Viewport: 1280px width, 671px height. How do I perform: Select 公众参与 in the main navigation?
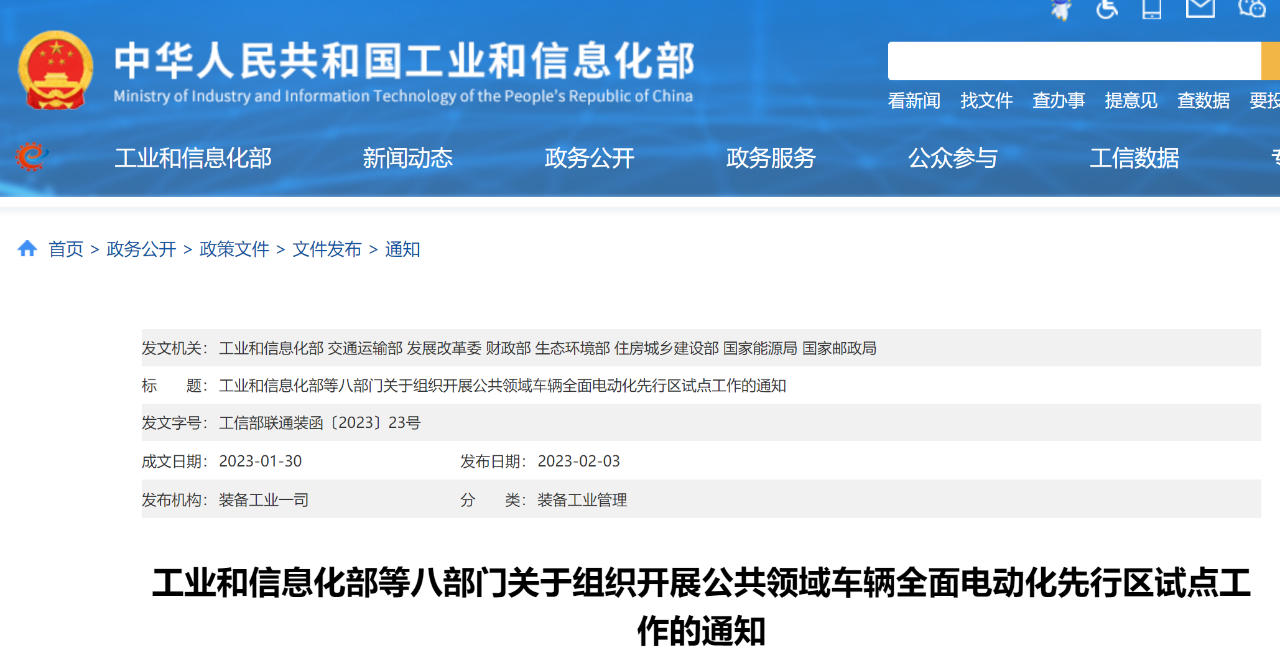[x=952, y=158]
